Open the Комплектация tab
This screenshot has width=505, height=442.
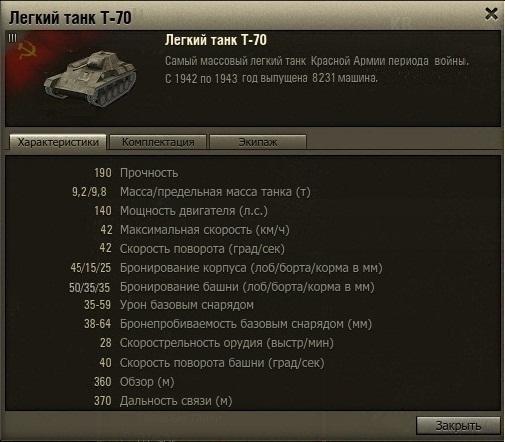[x=158, y=142]
